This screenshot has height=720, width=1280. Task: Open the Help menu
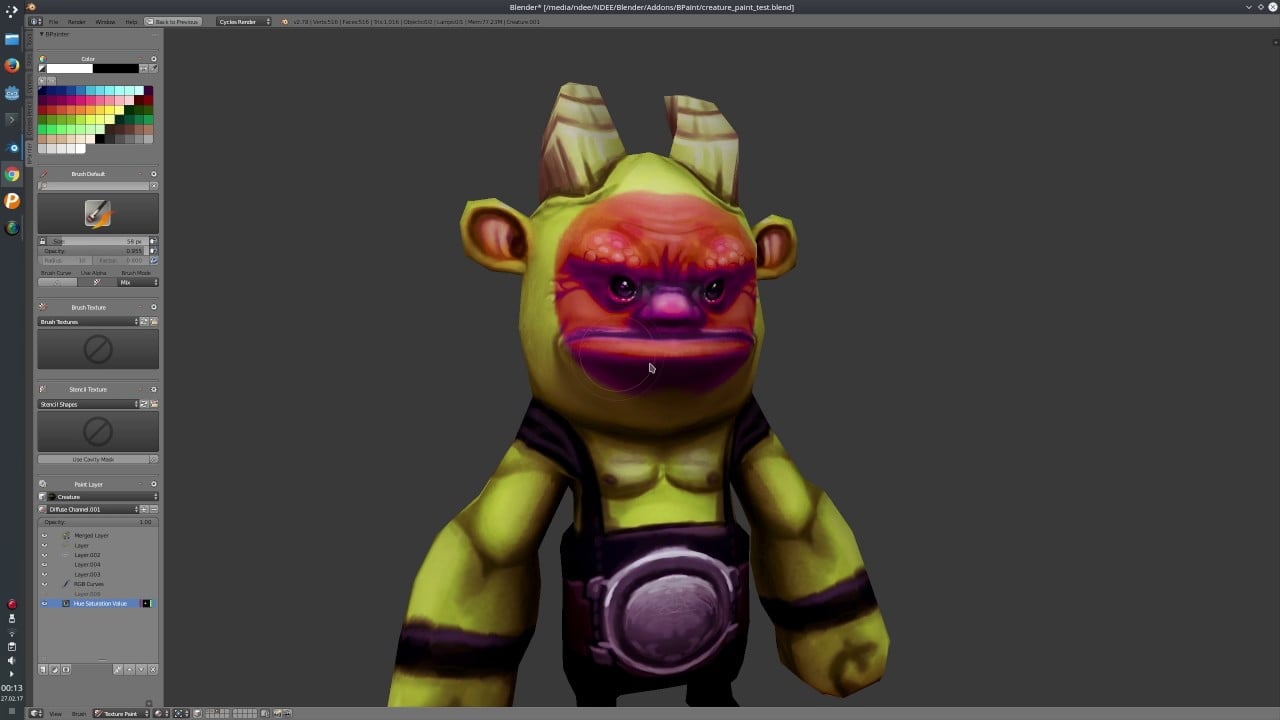tap(131, 21)
